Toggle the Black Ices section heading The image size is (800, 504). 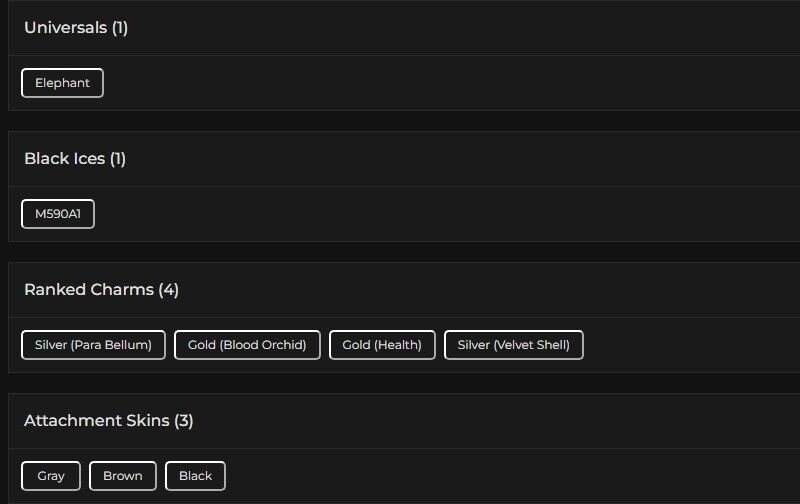64,159
